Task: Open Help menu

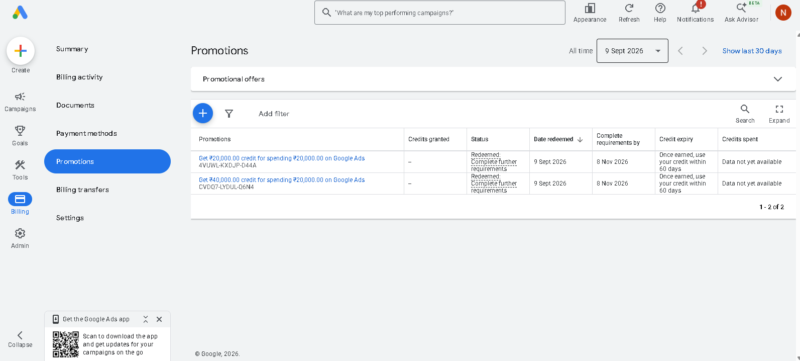Action: pos(660,13)
